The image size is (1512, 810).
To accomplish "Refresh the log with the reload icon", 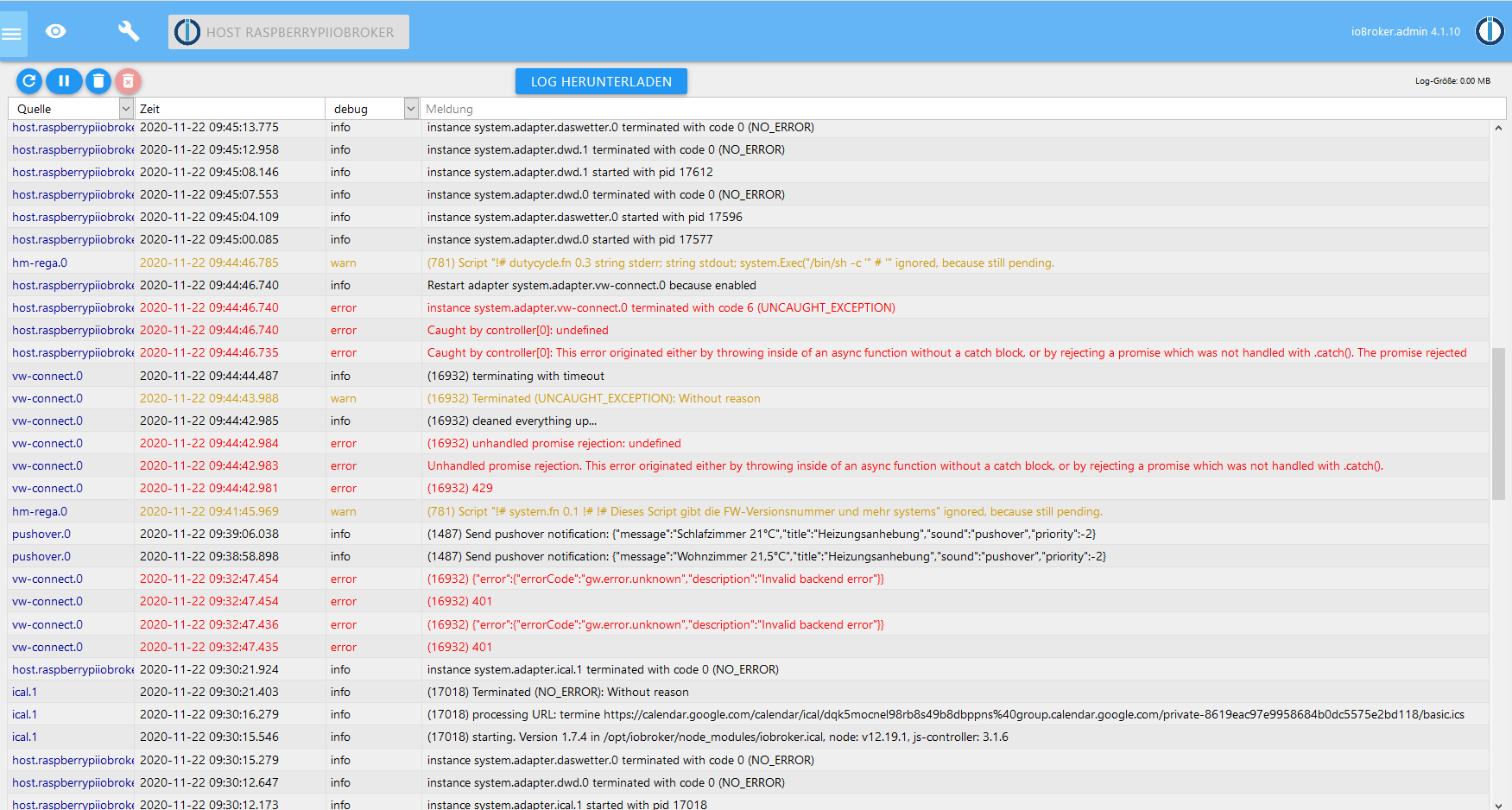I will pyautogui.click(x=29, y=81).
